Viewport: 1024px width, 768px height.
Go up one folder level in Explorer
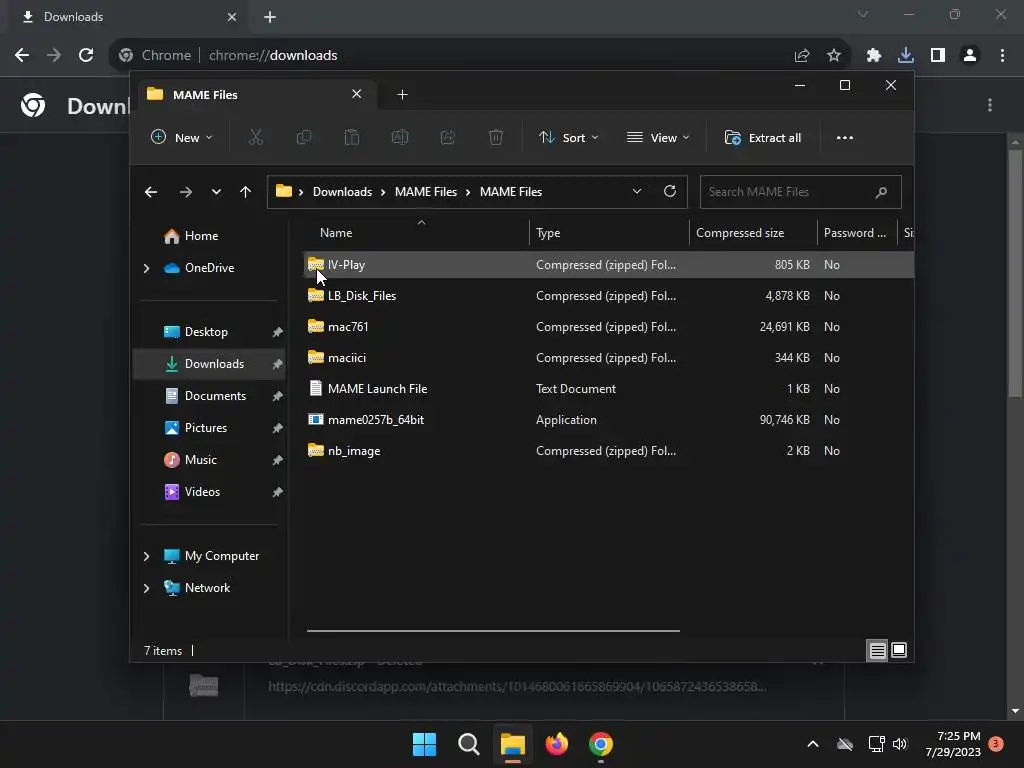246,192
